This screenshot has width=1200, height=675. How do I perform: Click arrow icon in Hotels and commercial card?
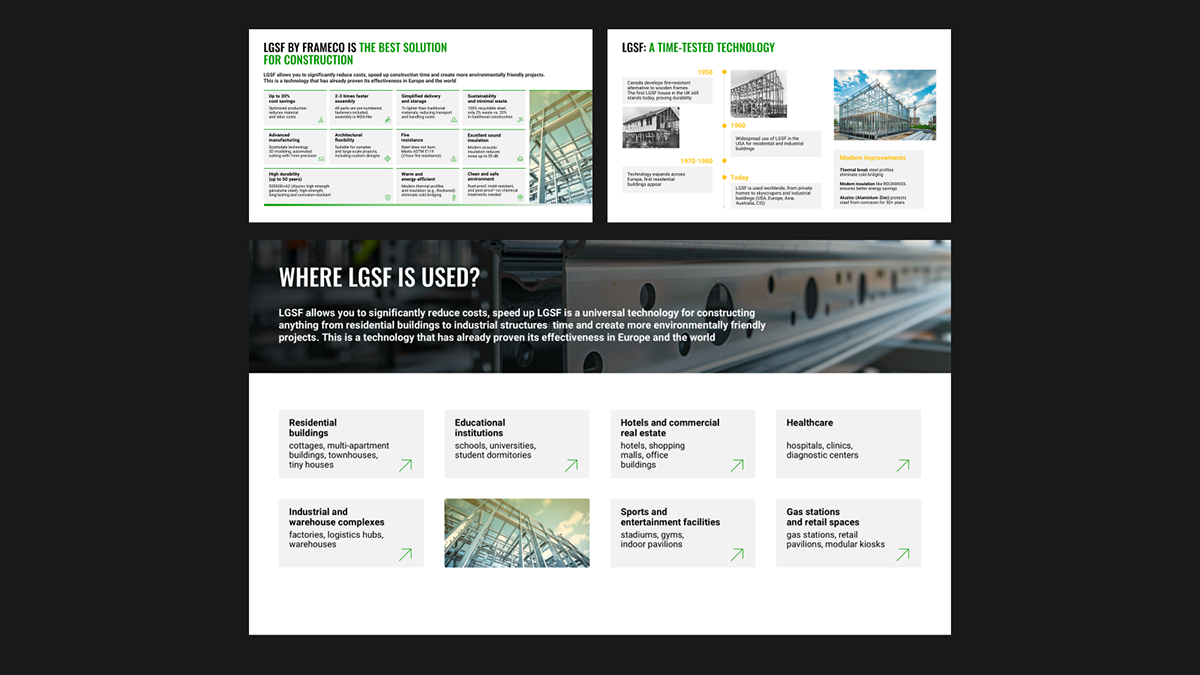point(737,465)
